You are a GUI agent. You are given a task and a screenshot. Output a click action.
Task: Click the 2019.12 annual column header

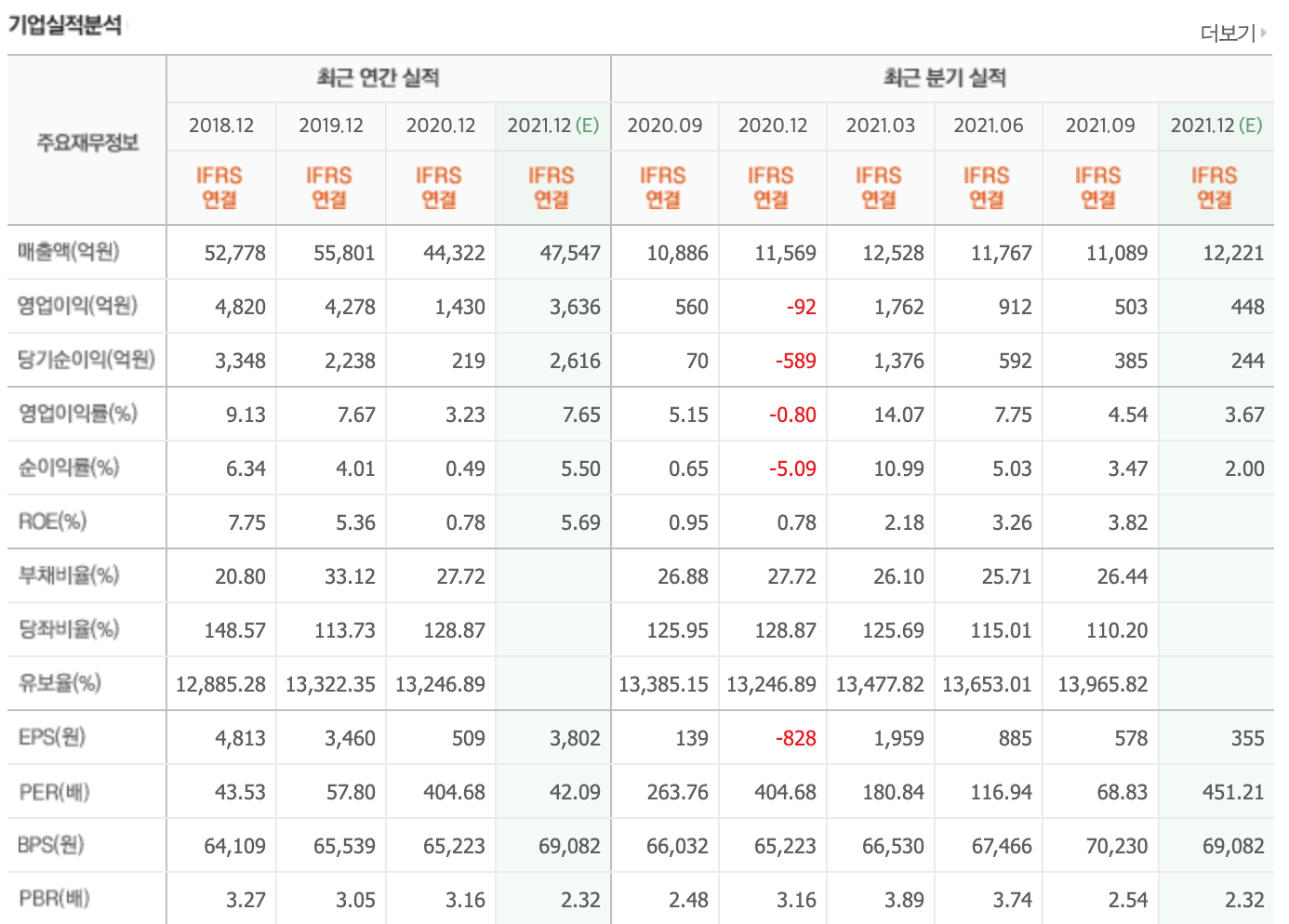[x=331, y=125]
